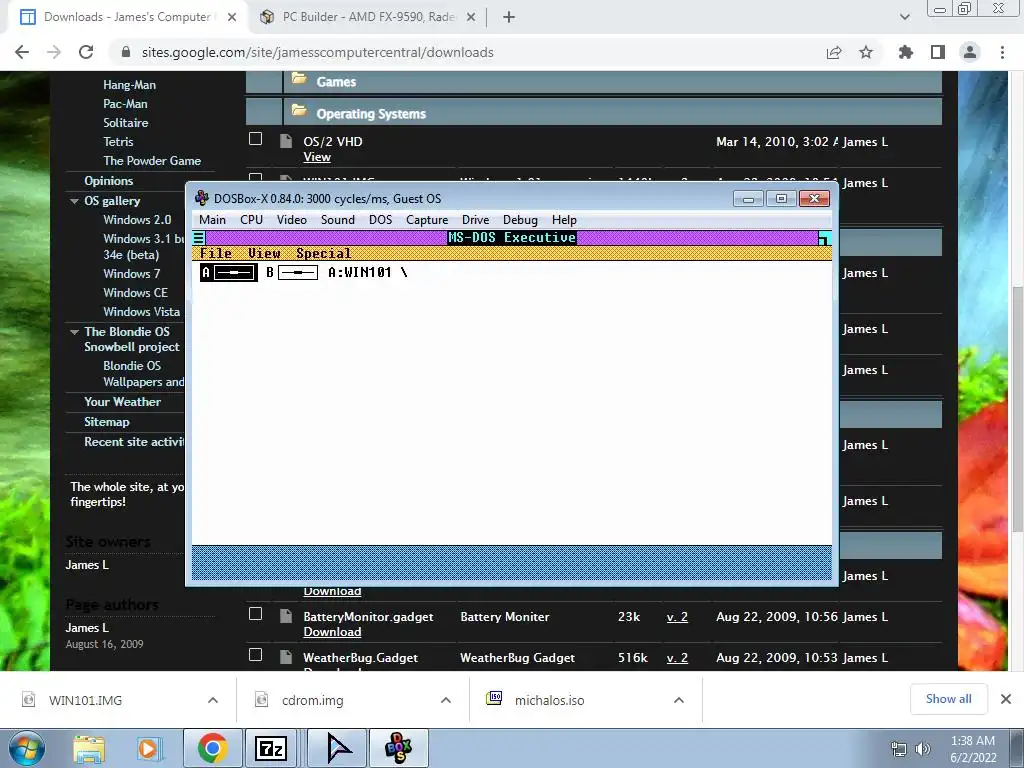Click the site padlock icon

(x=126, y=52)
